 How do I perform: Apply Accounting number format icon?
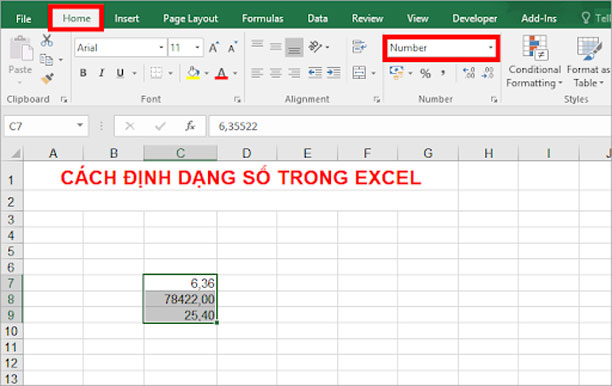pyautogui.click(x=396, y=73)
